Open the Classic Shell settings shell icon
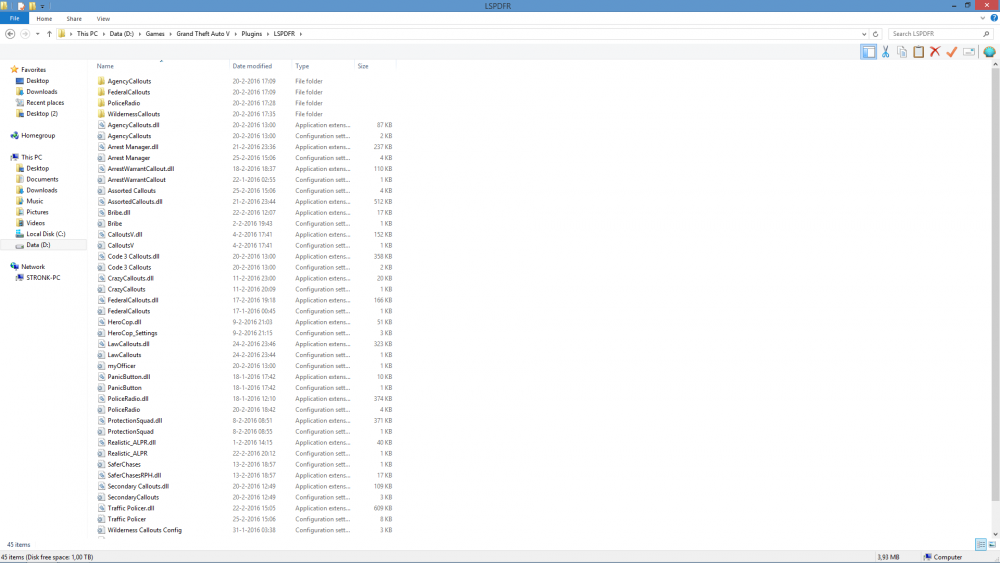Viewport: 1000px width, 563px height. [989, 52]
